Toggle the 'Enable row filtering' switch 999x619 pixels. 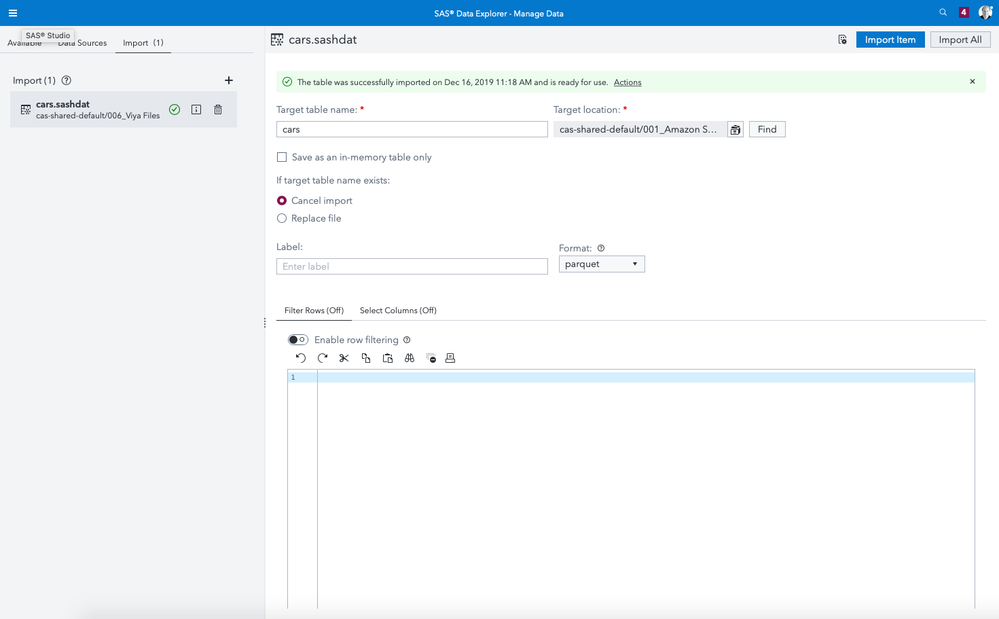(298, 340)
